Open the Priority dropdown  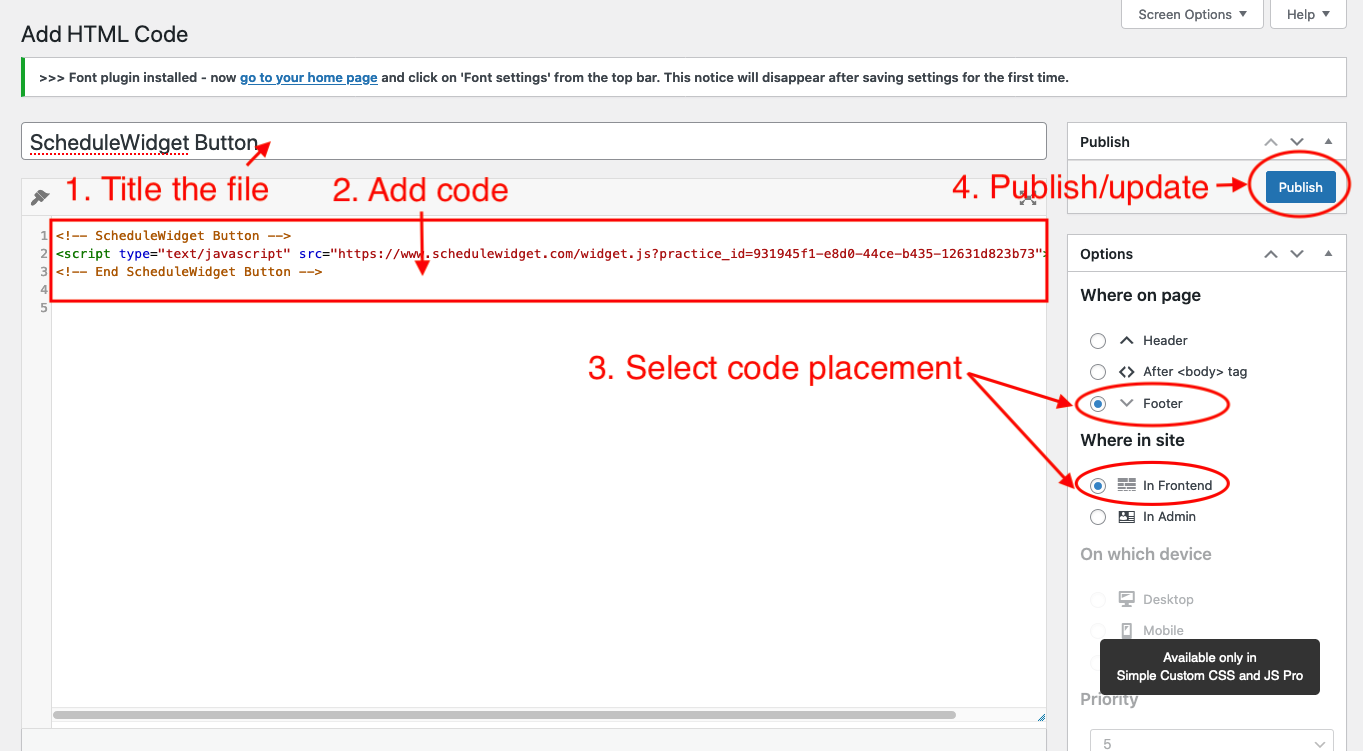click(x=1211, y=742)
